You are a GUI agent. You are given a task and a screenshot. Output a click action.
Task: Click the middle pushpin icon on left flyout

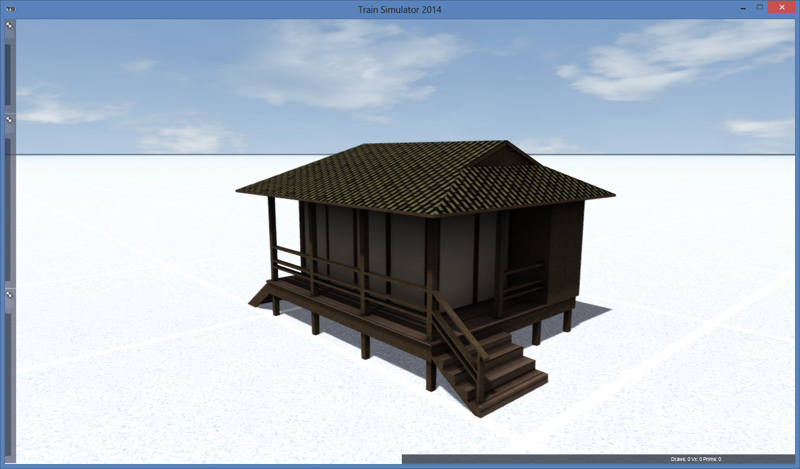(x=9, y=120)
